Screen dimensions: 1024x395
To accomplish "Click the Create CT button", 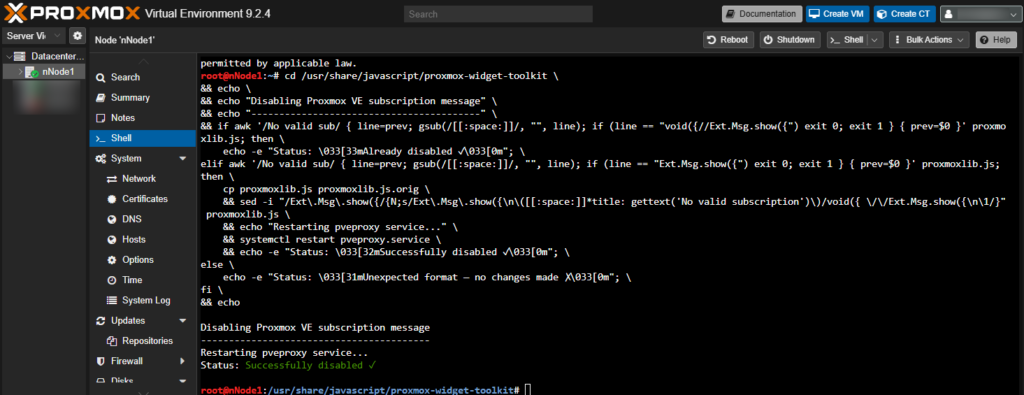I will click(x=904, y=14).
